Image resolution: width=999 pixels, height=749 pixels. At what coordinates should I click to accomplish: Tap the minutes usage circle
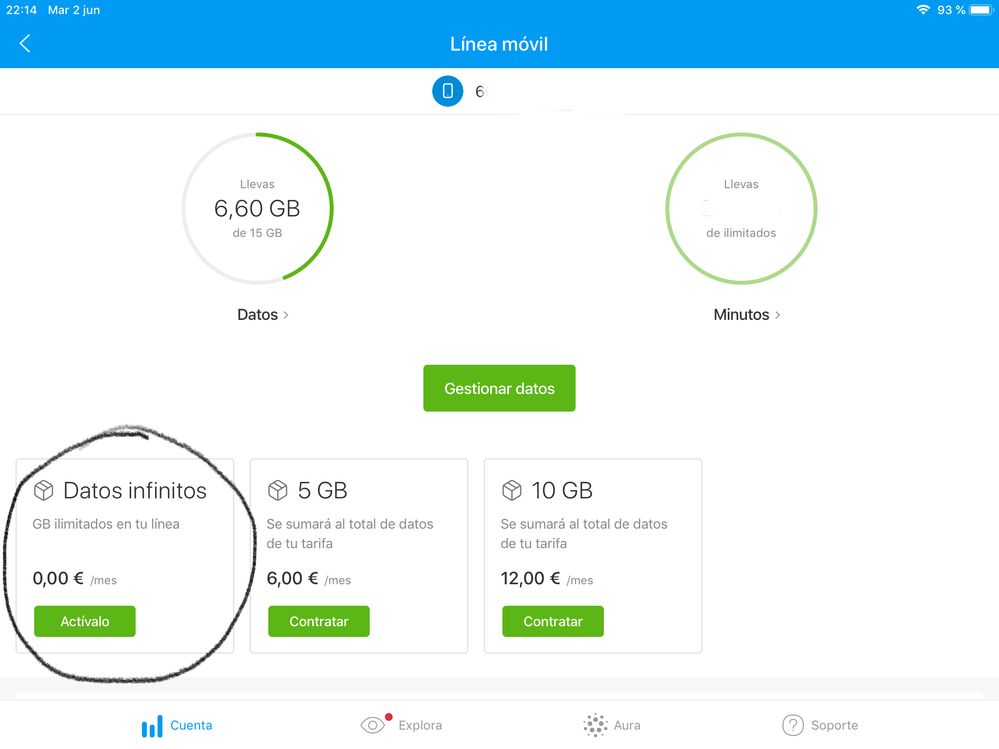click(741, 208)
